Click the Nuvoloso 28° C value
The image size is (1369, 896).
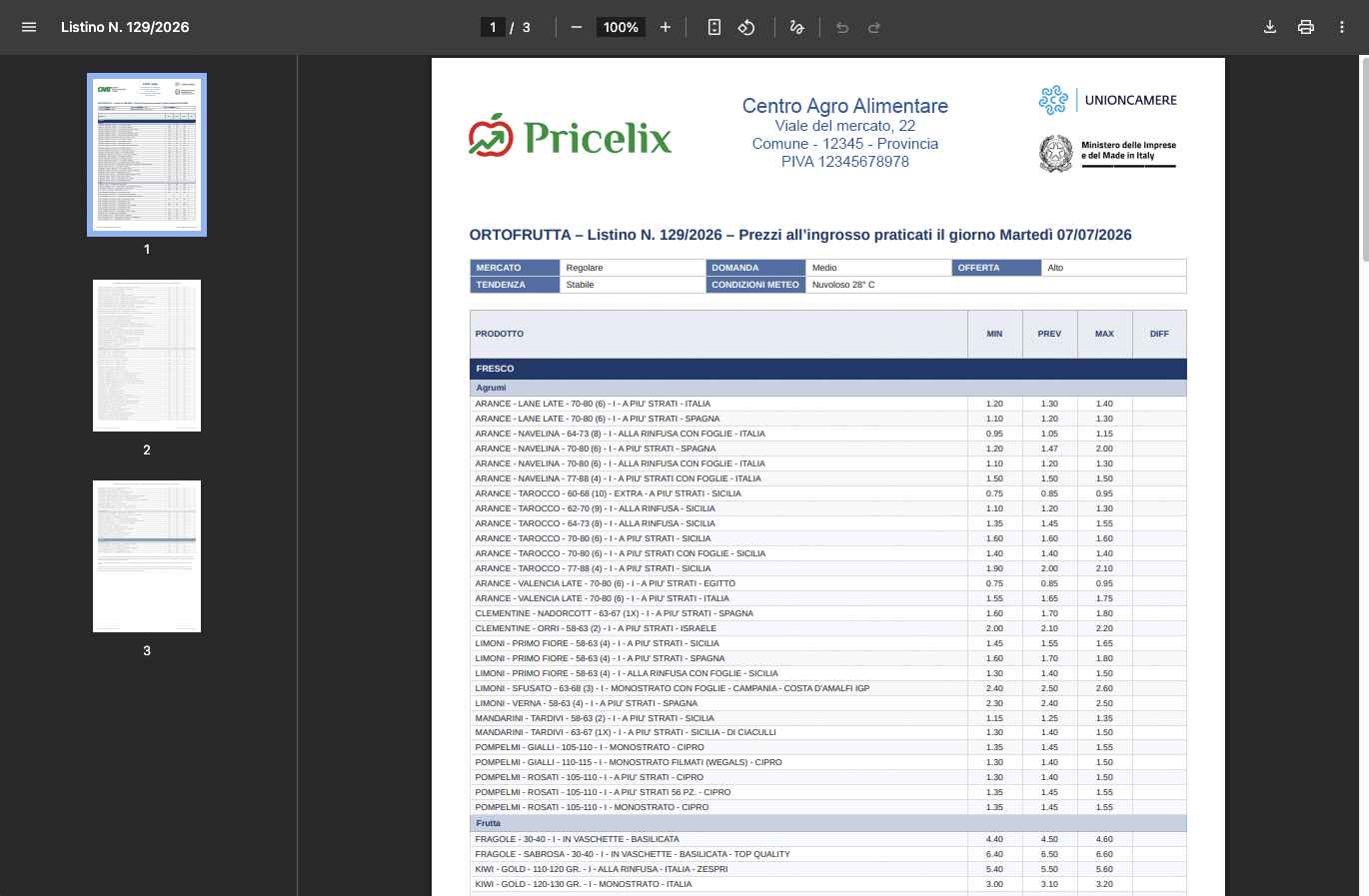pos(843,285)
